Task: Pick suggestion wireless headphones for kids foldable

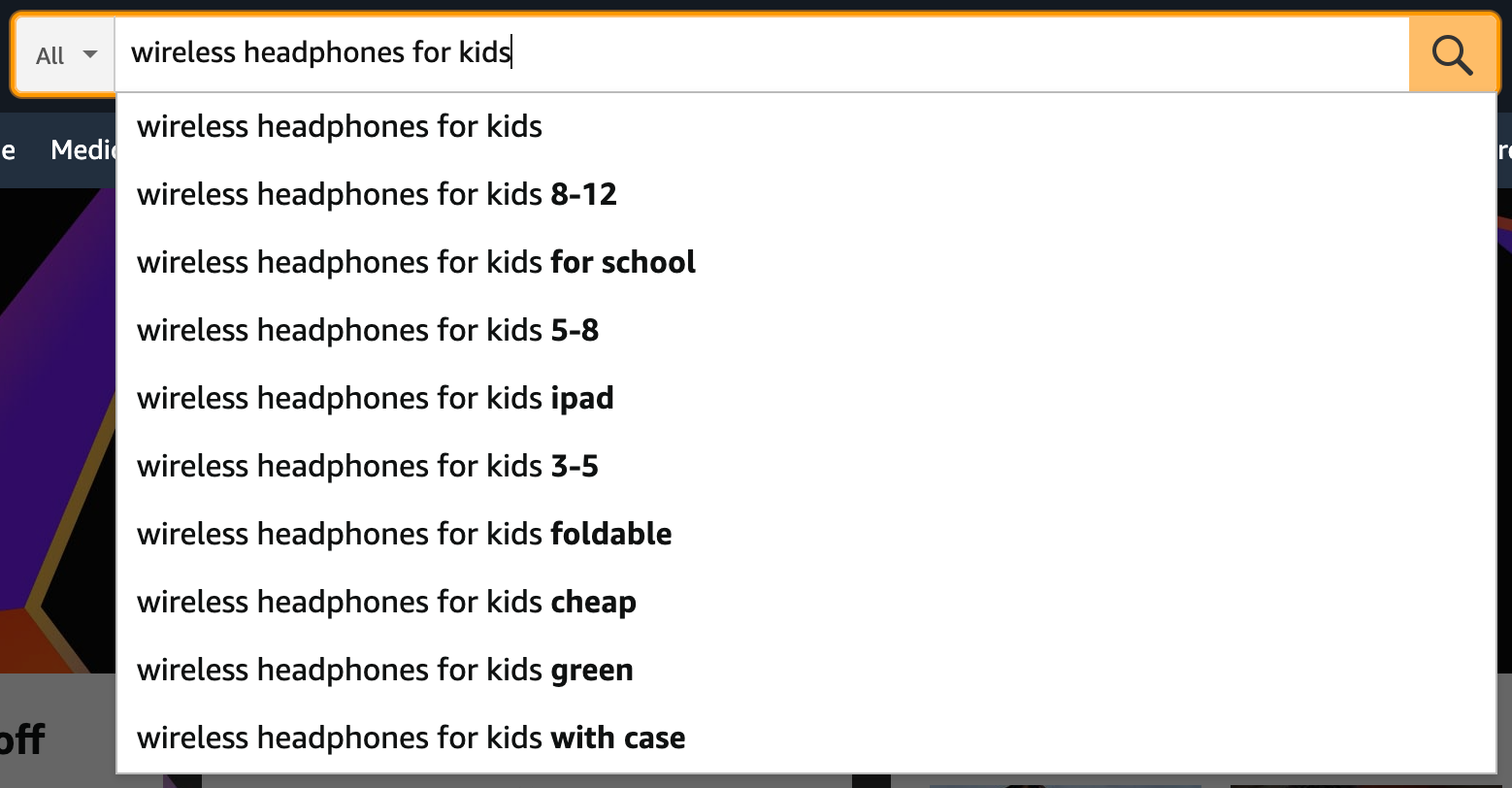Action: click(404, 534)
